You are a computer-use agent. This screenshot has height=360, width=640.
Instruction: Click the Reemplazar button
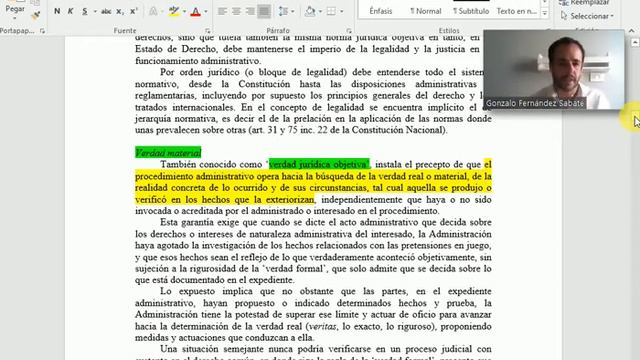585,2
